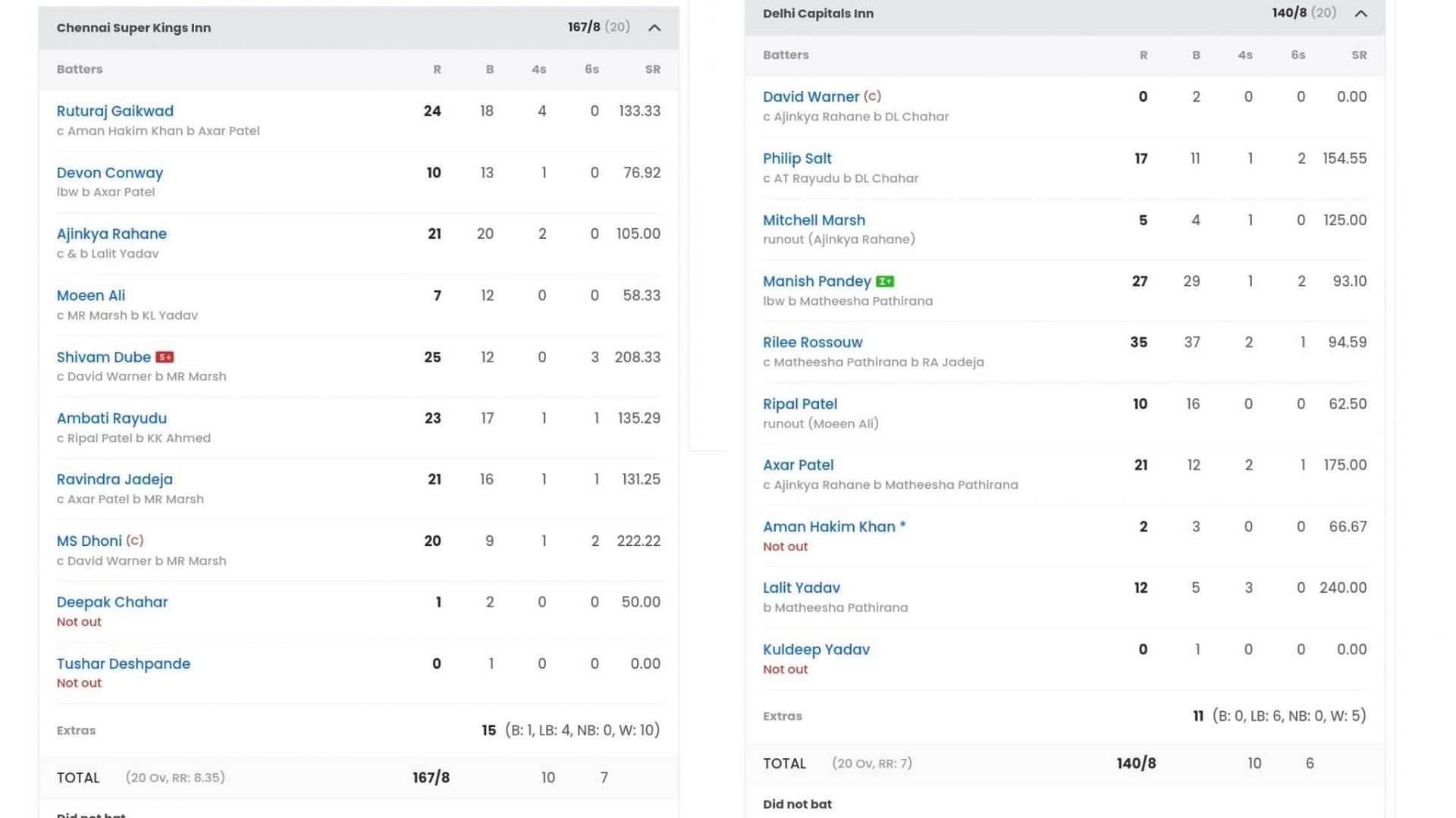Select Aman Hakim Khan's name link

point(829,527)
